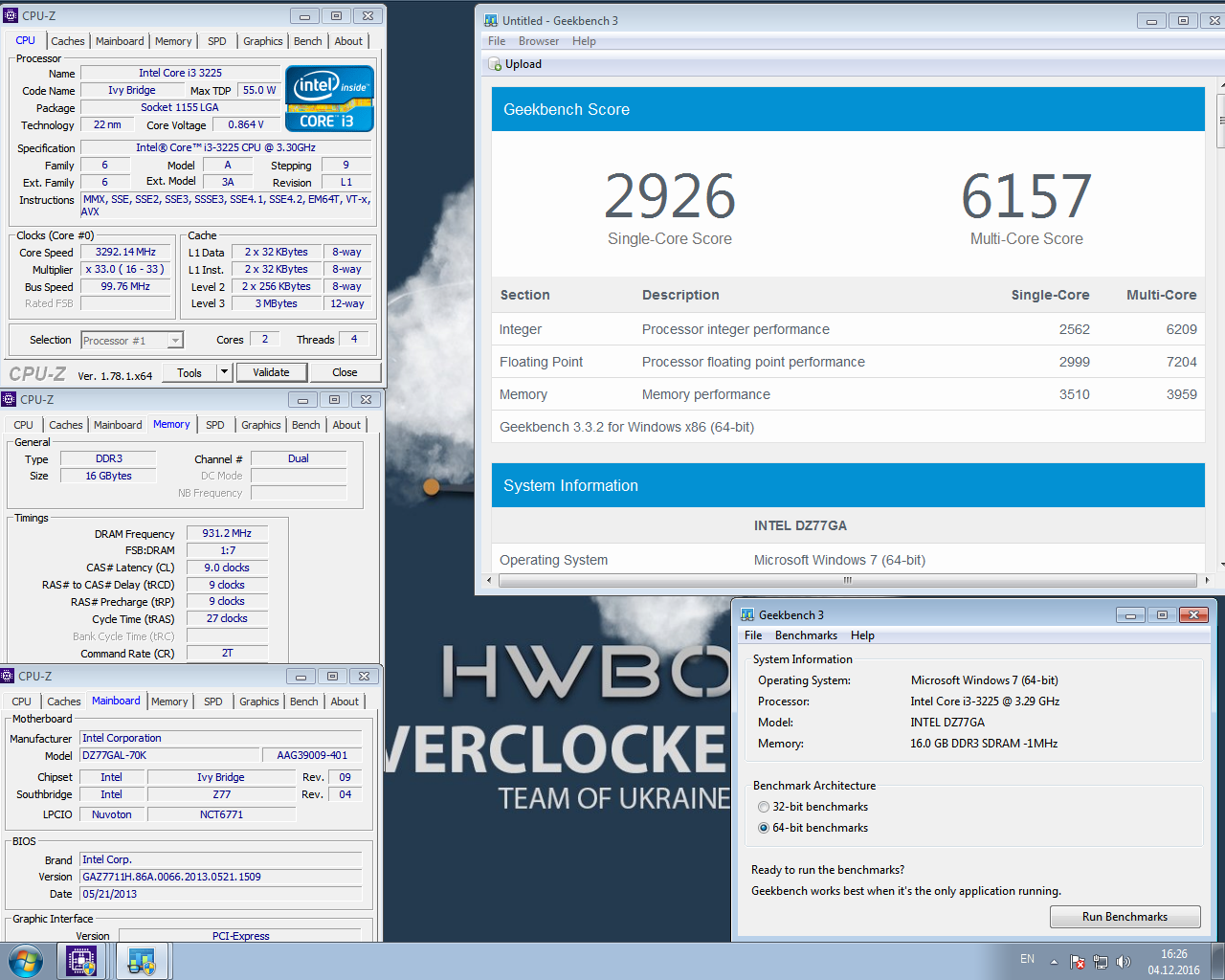
Task: Click the EN language indicator in the taskbar
Action: 1027,959
